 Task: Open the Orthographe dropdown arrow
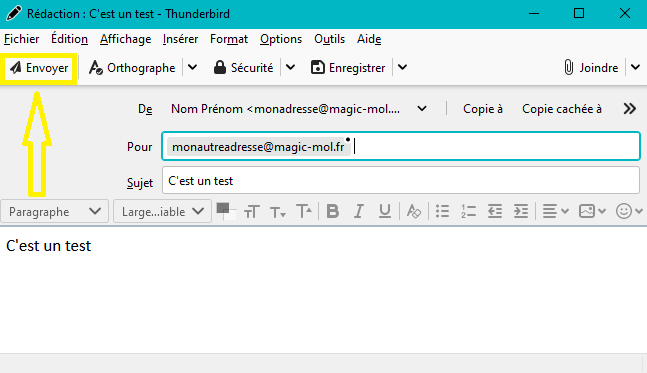192,68
